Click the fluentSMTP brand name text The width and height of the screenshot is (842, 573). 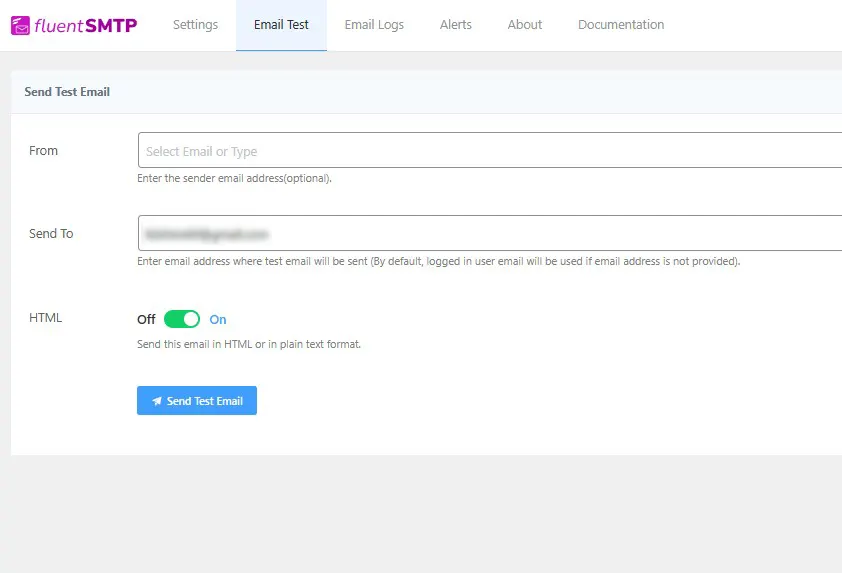(85, 25)
